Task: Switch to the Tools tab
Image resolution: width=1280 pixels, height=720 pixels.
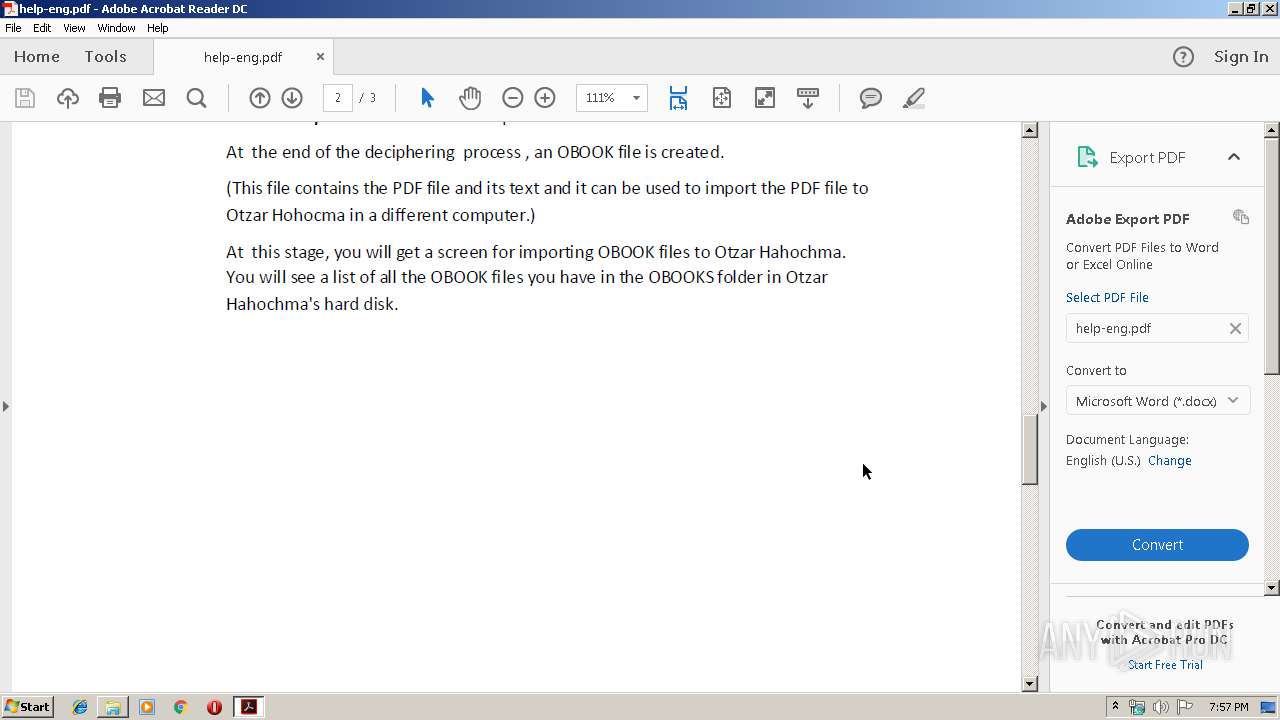Action: pos(105,57)
